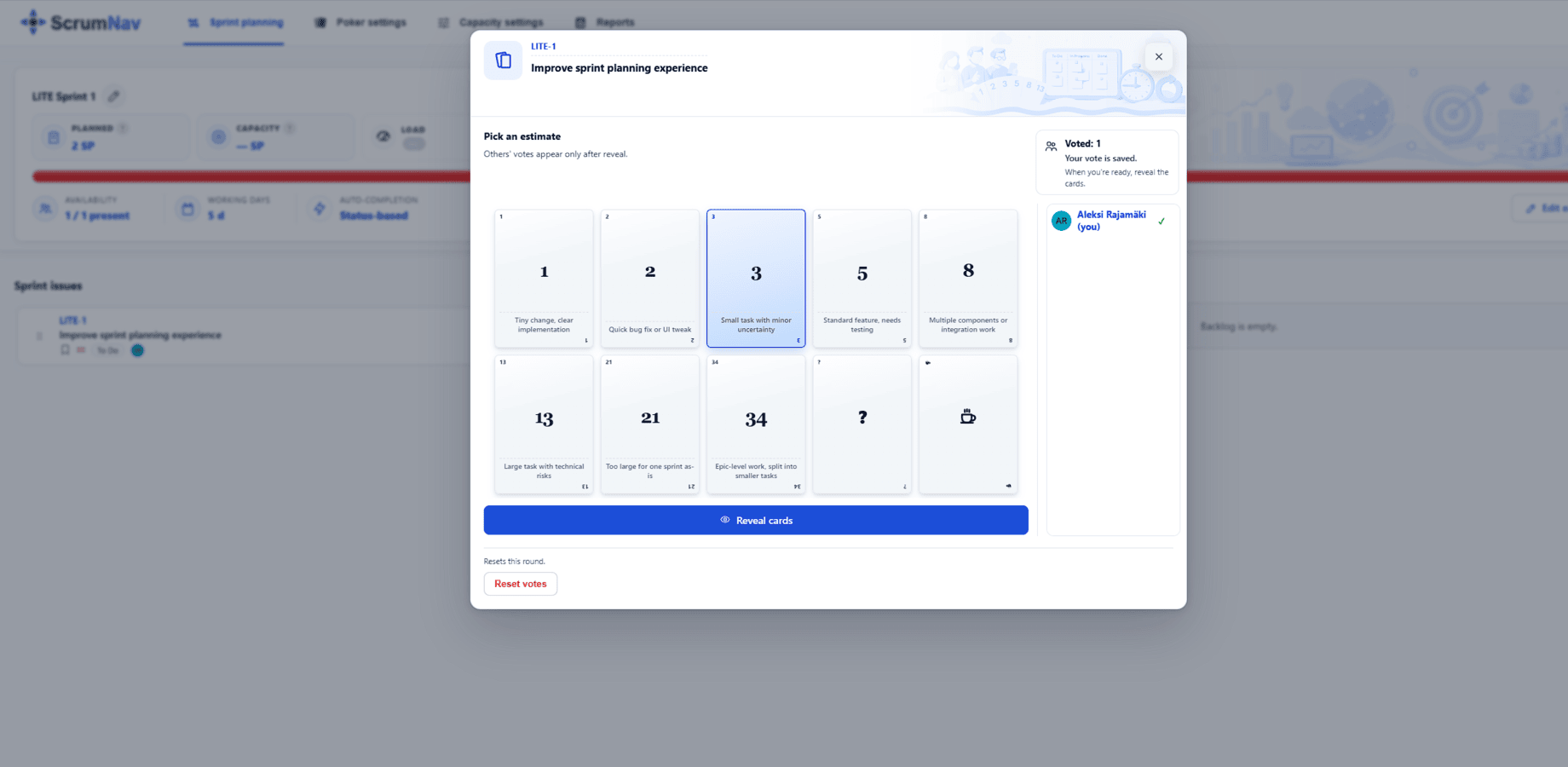
Task: Click 1 / 1 present availability value
Action: pos(97,216)
